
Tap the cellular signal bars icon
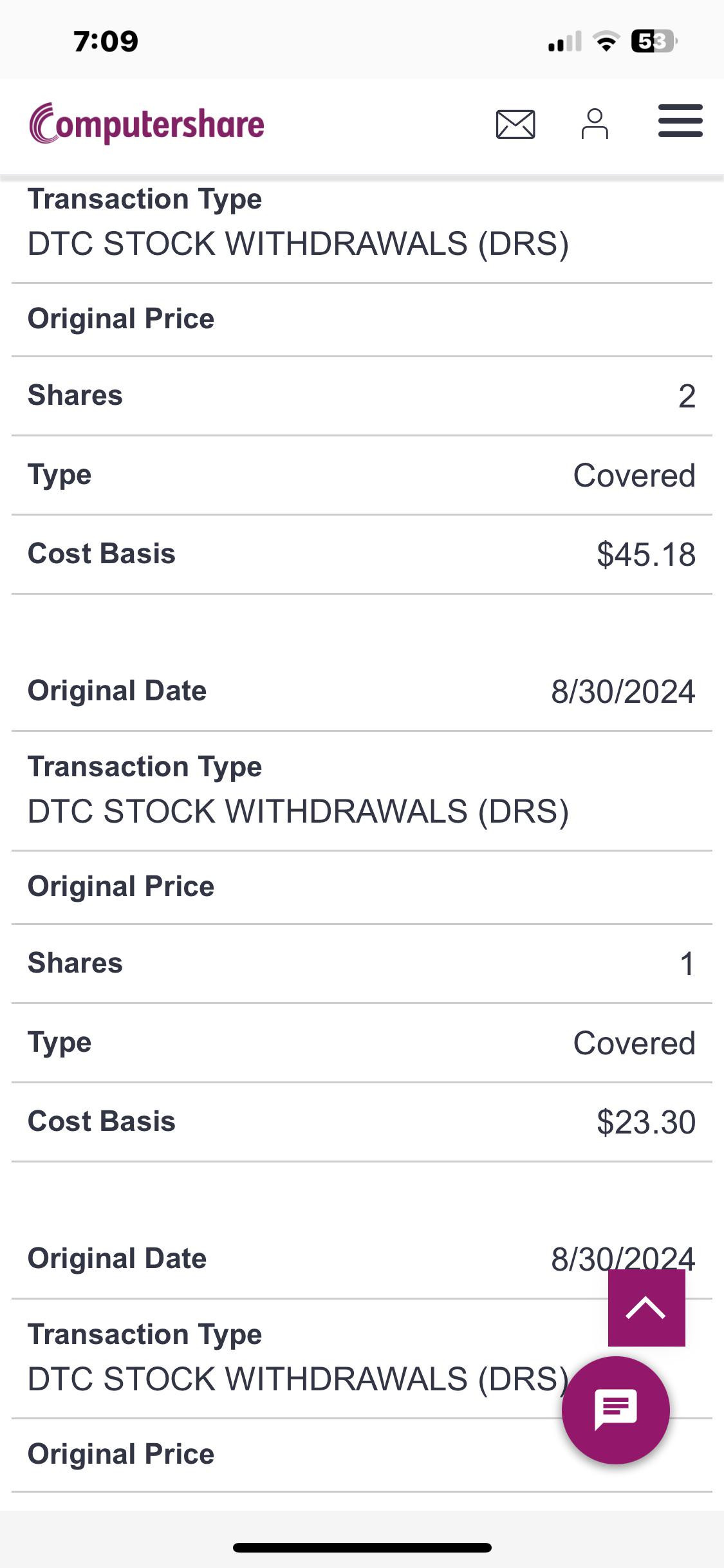564,42
